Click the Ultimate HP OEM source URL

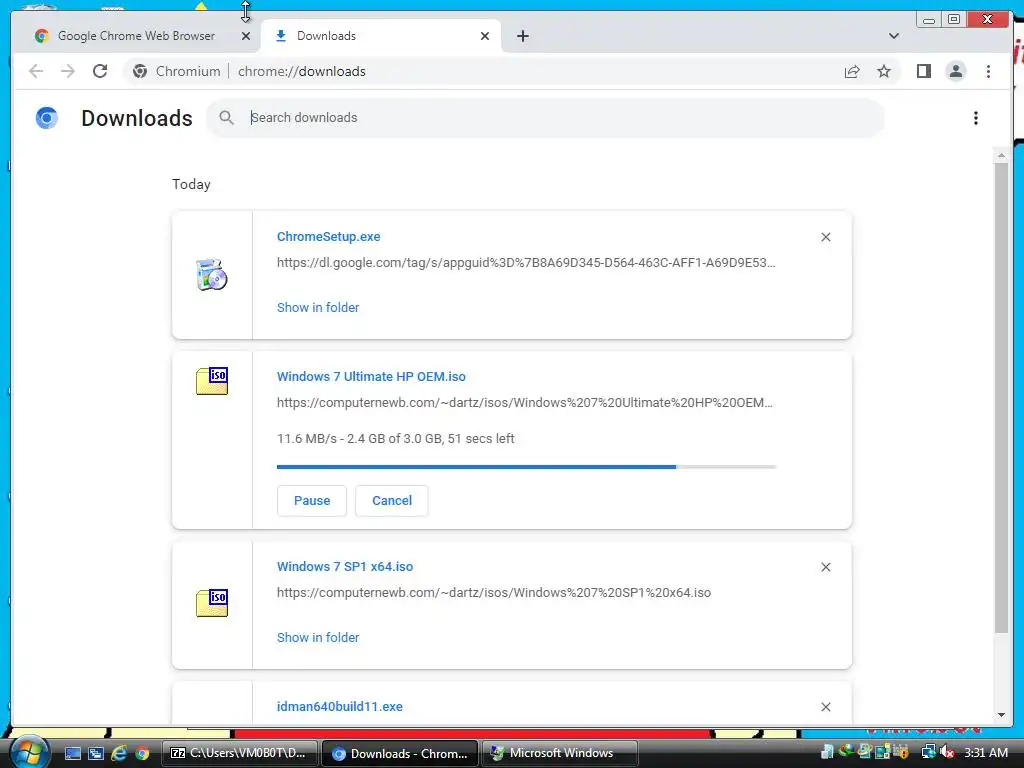click(x=525, y=402)
